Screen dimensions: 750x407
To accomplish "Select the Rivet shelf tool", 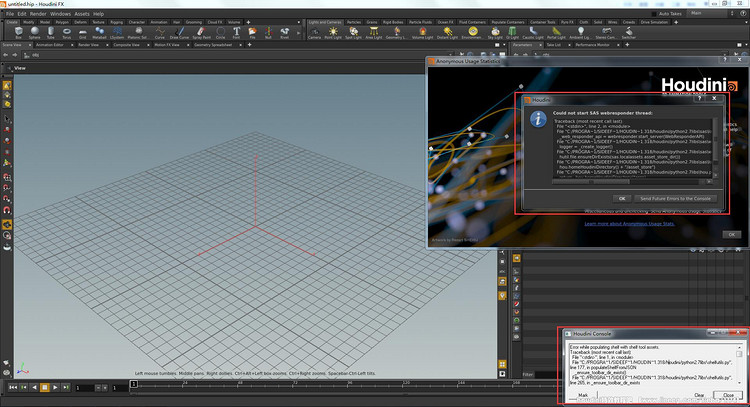I will (x=285, y=33).
